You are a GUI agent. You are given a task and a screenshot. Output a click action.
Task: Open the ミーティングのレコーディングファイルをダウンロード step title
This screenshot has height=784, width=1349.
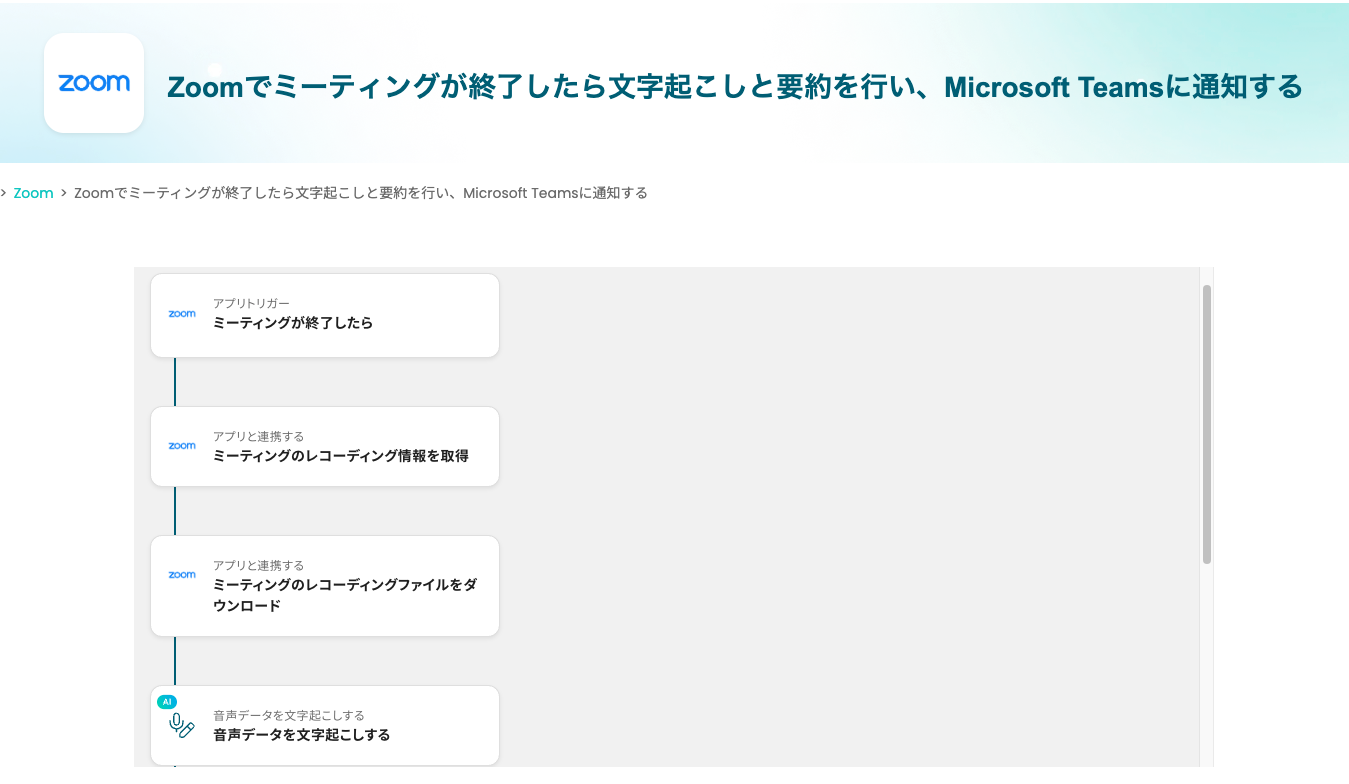point(345,595)
